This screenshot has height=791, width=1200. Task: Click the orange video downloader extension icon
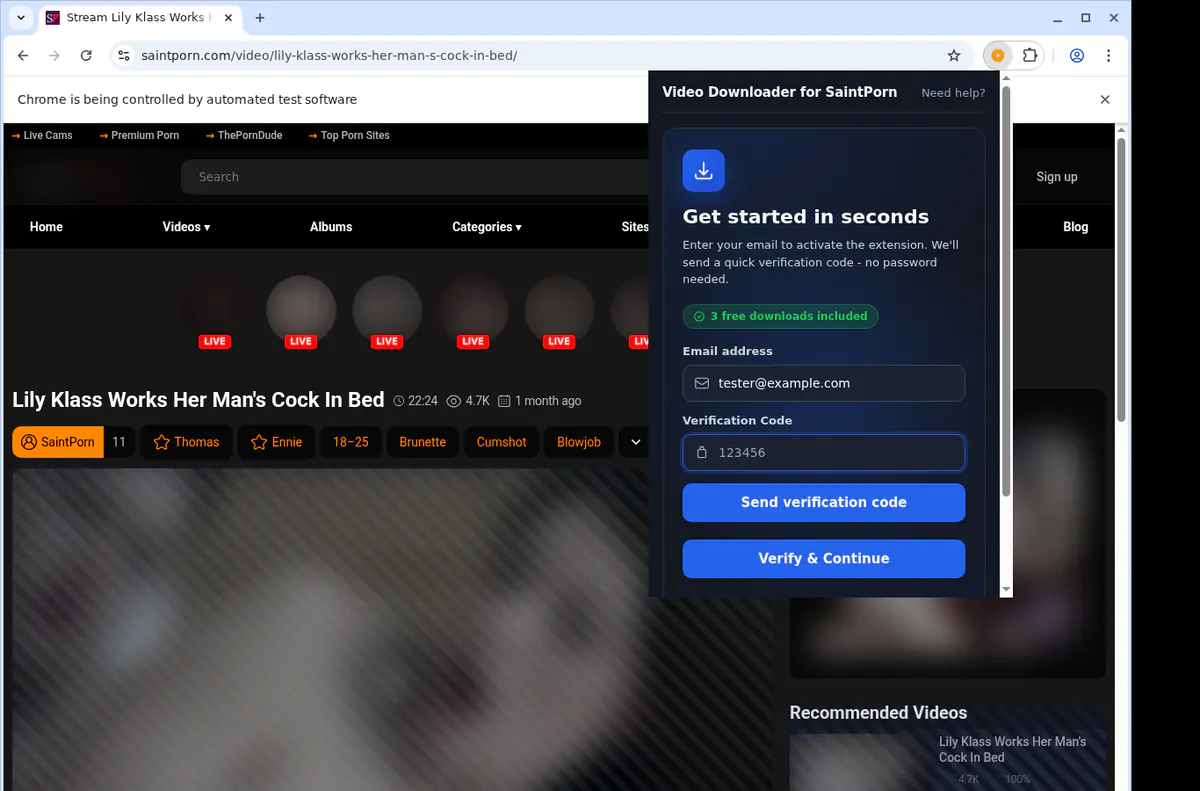point(998,56)
